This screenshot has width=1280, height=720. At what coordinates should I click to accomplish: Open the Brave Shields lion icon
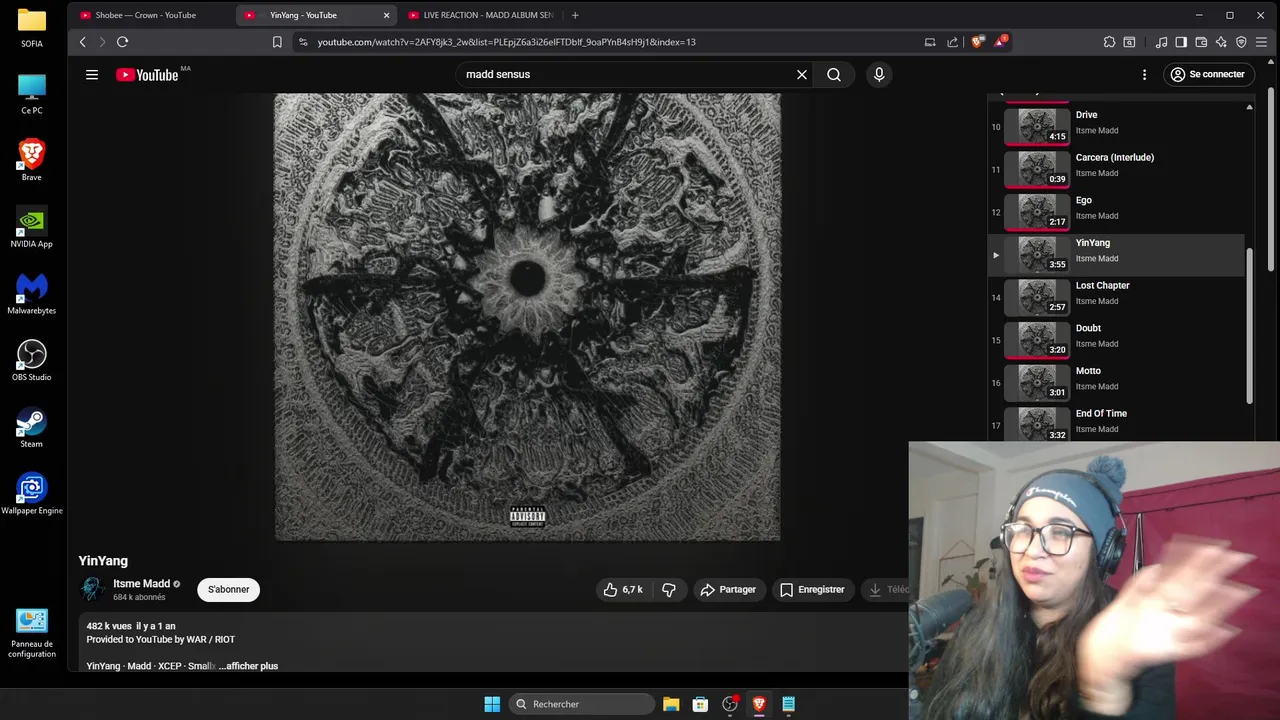977,42
